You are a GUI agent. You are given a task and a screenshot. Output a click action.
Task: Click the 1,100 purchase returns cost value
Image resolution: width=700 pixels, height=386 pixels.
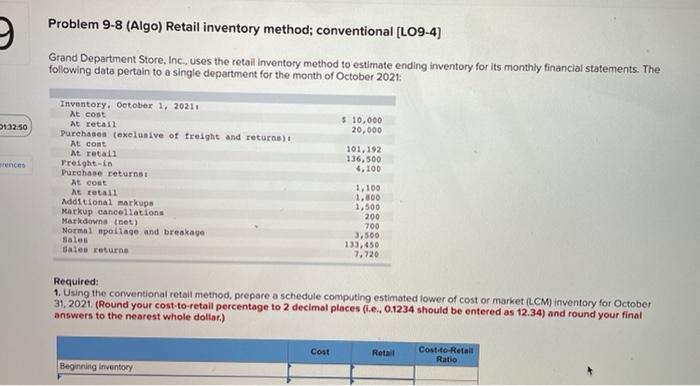coord(368,188)
